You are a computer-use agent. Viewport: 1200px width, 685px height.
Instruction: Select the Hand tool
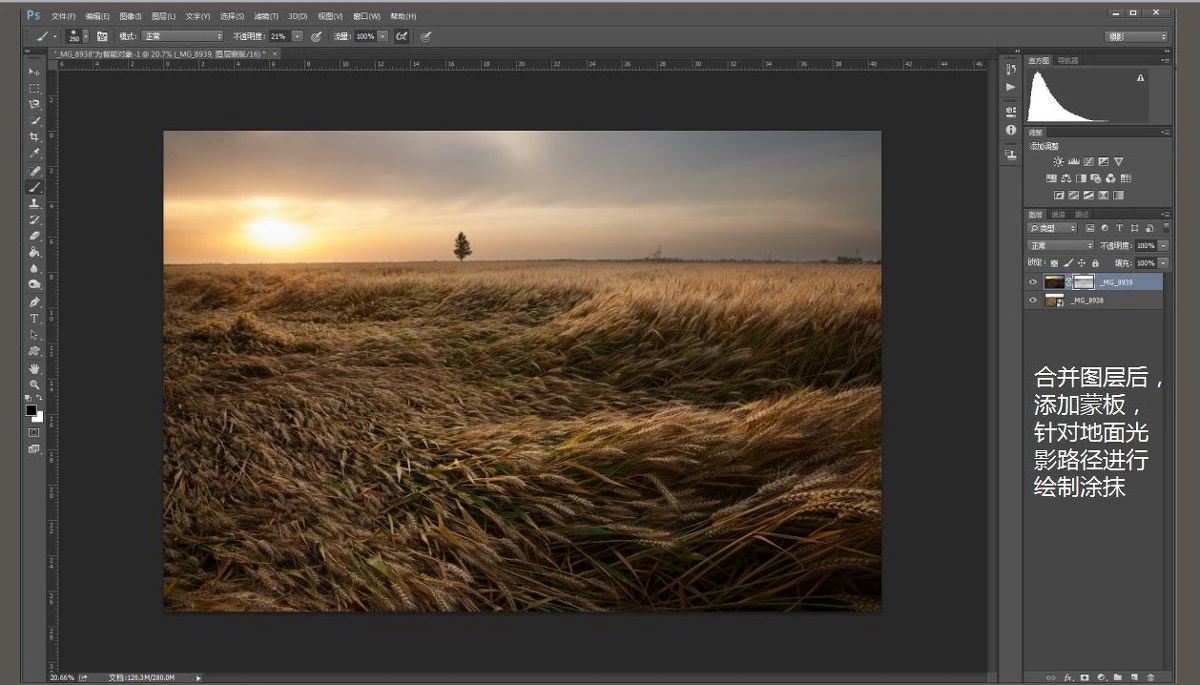[x=34, y=368]
